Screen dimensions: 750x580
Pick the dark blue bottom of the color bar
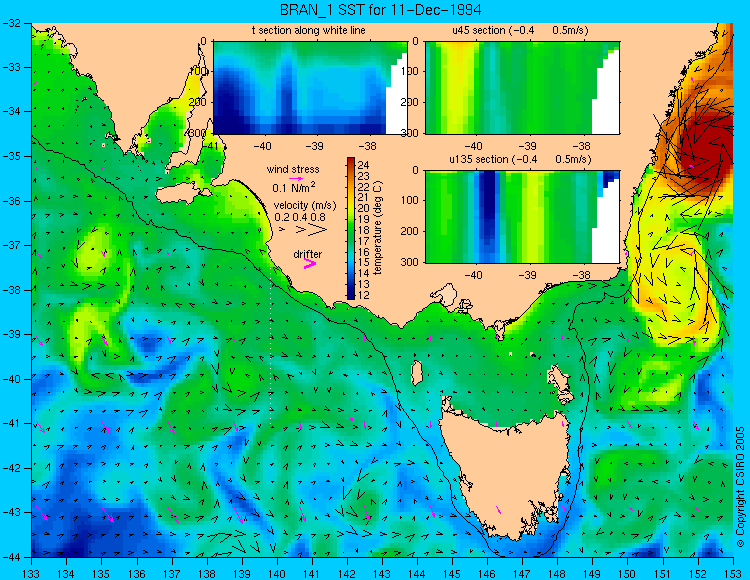[351, 295]
